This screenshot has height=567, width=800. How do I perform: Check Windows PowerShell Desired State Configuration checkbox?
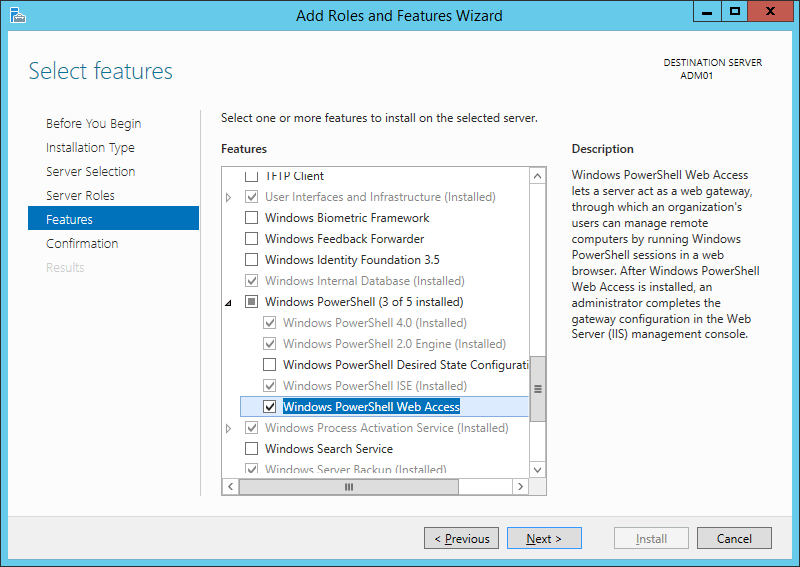point(269,365)
